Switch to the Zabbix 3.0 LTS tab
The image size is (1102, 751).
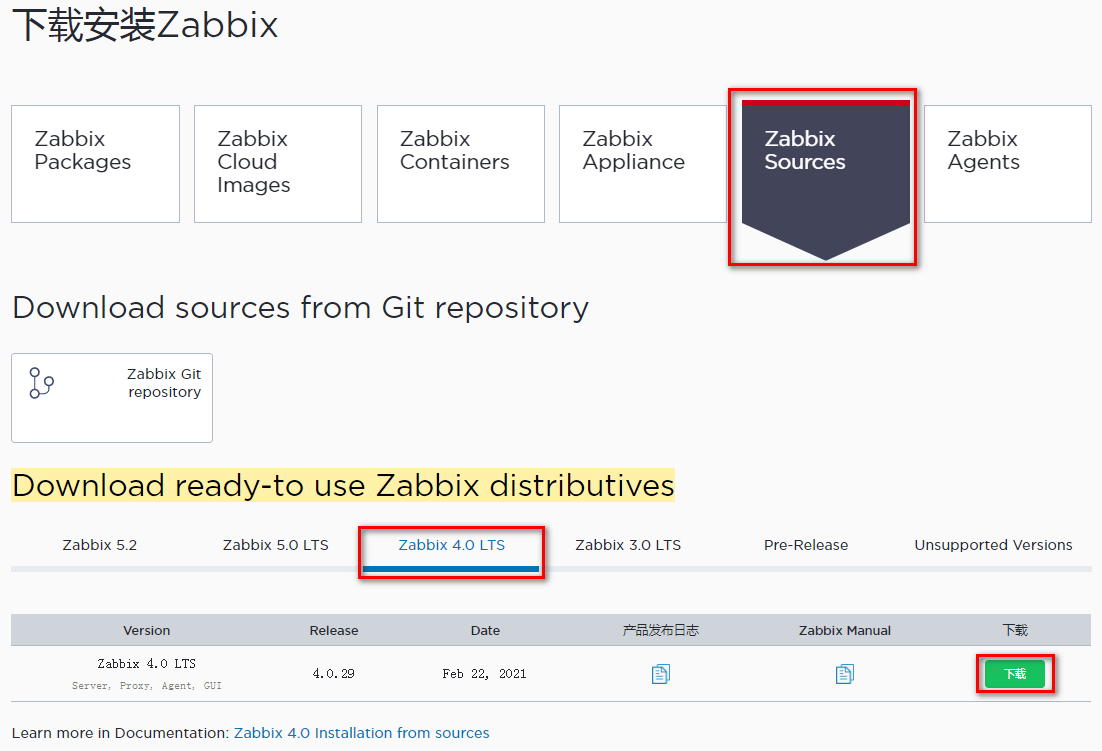pyautogui.click(x=628, y=545)
